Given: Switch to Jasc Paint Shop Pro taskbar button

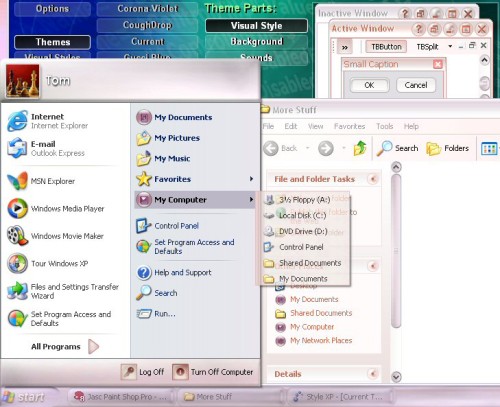Looking at the screenshot, I should [x=121, y=397].
